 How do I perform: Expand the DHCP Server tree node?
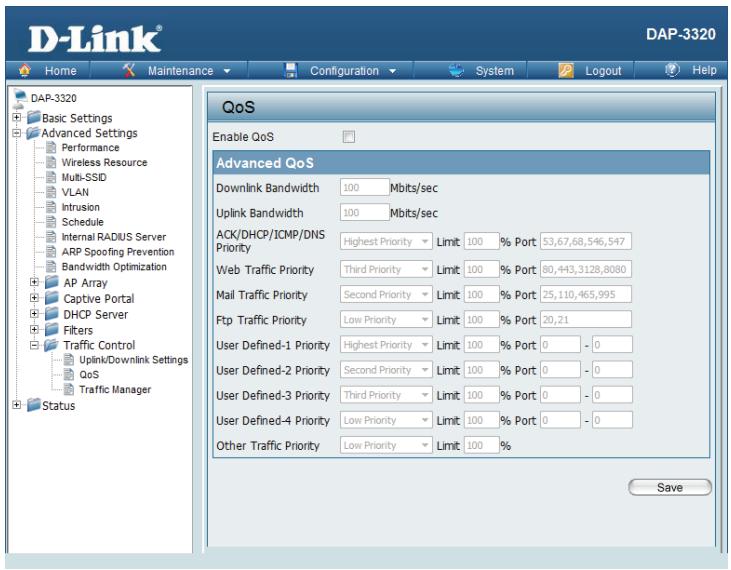(34, 314)
